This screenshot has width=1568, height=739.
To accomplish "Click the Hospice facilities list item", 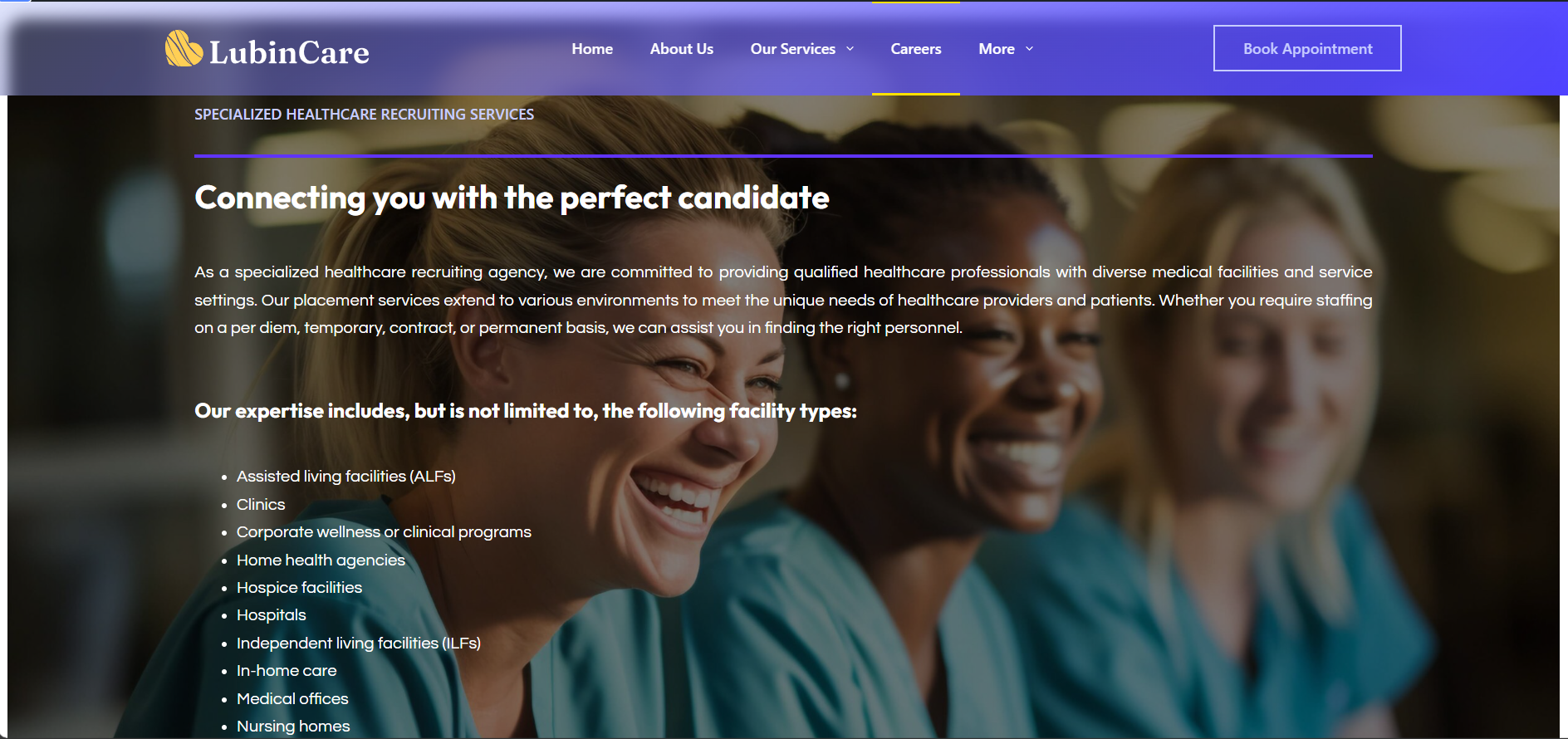I will pos(299,588).
